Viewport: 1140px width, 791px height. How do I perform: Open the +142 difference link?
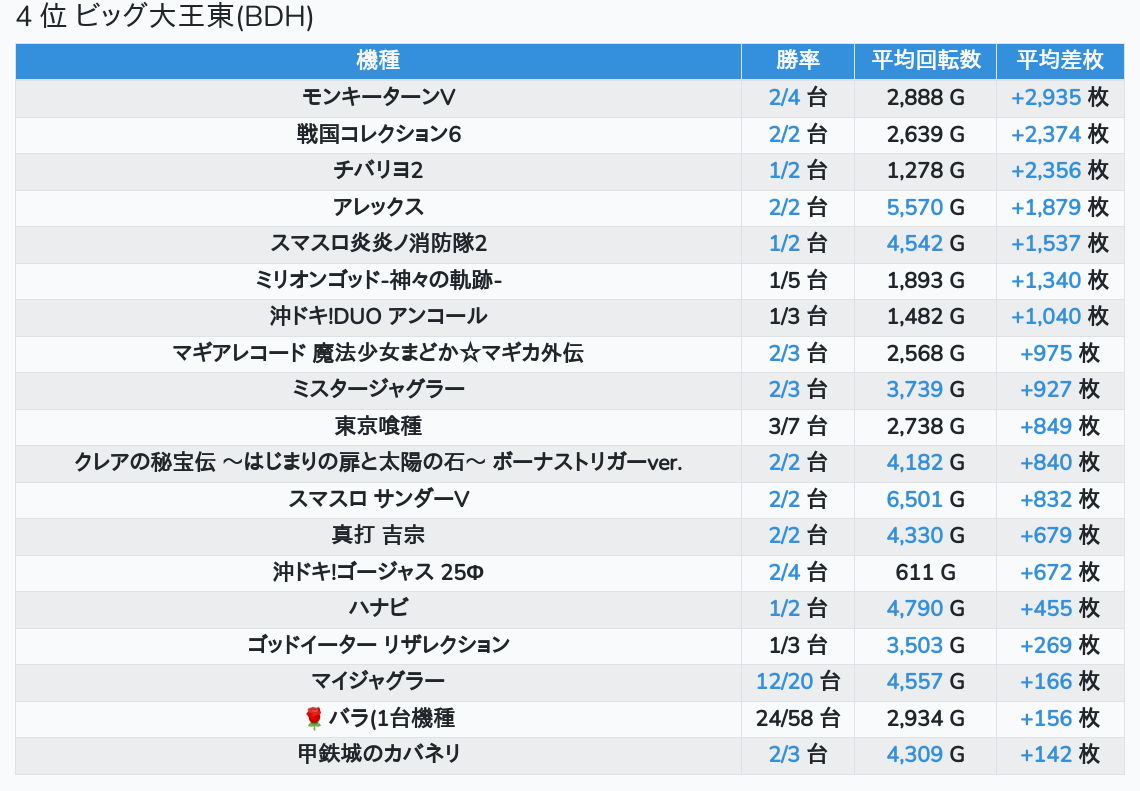click(x=1046, y=755)
